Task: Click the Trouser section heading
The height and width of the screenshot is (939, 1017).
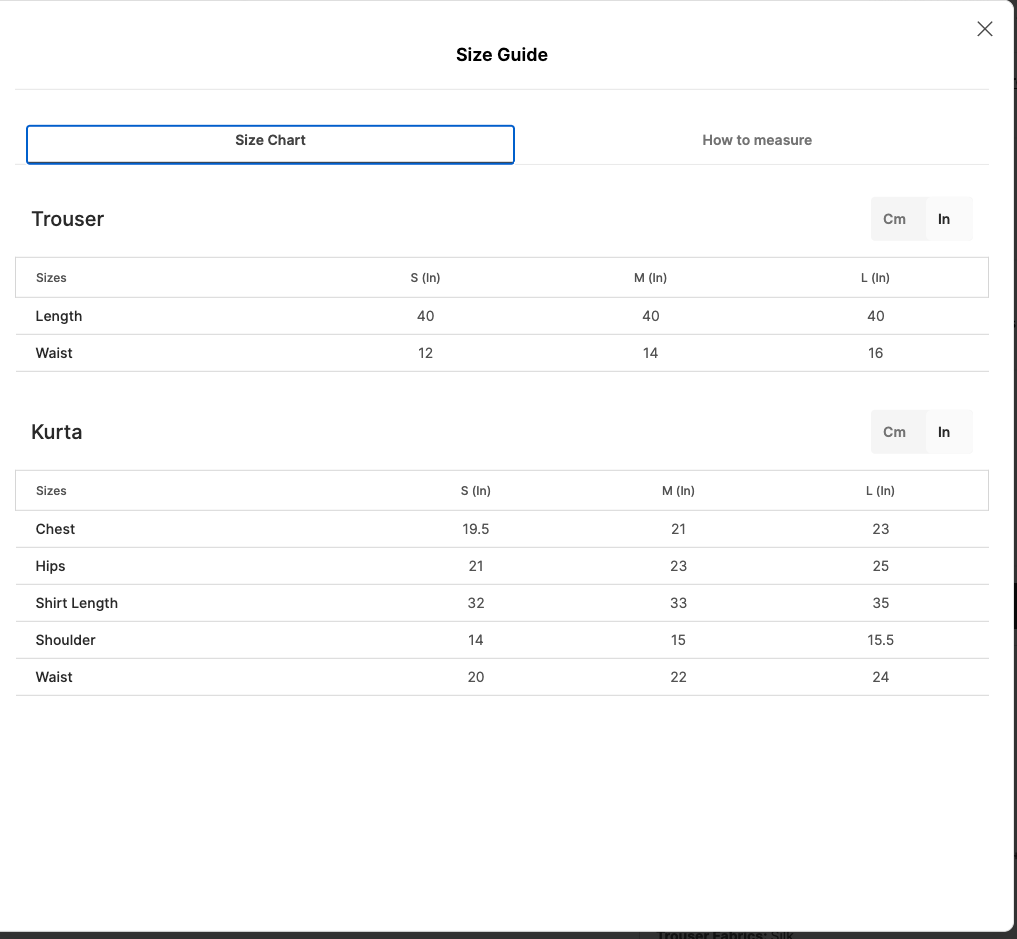Action: pos(68,219)
